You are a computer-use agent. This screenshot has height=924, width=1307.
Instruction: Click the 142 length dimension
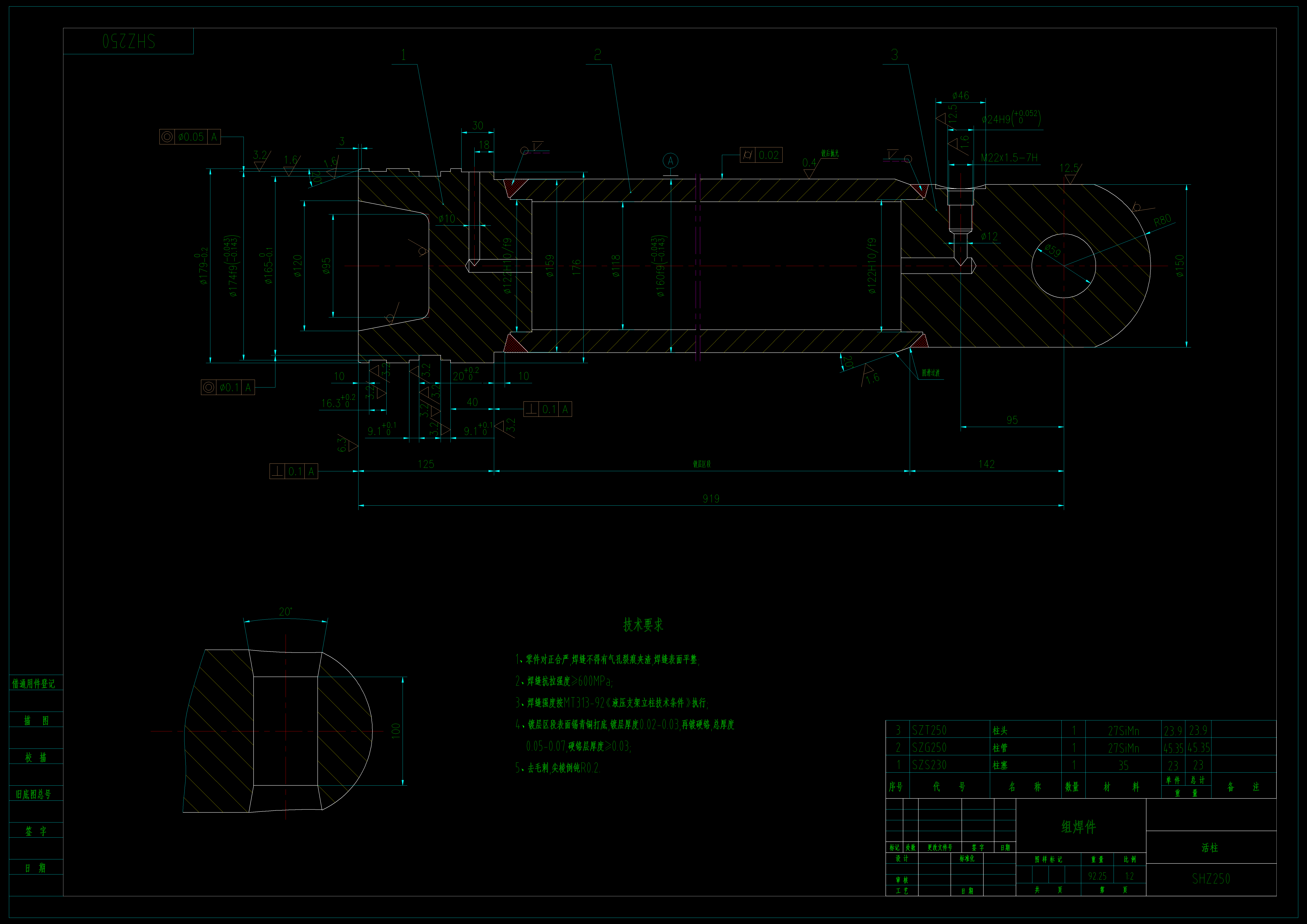pos(987,464)
